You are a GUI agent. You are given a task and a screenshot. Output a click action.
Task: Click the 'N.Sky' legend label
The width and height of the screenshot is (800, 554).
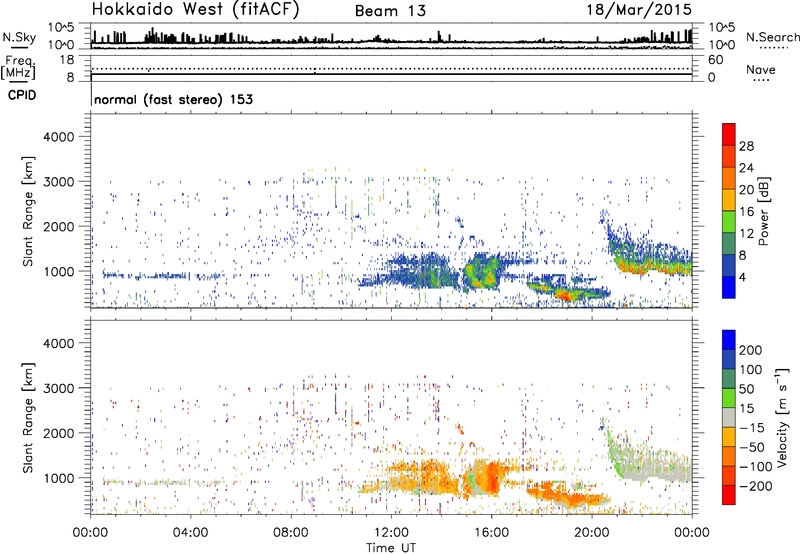point(19,37)
